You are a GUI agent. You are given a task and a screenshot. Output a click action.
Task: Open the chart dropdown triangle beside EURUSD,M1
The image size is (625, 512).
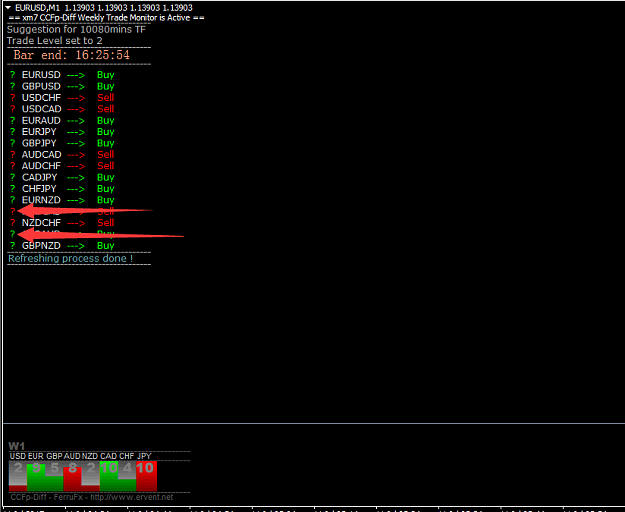[8, 8]
